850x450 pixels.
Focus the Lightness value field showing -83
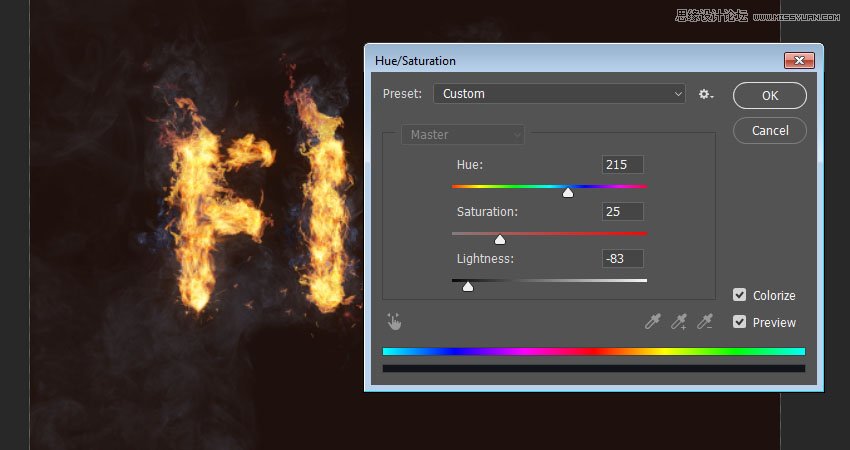pyautogui.click(x=623, y=258)
